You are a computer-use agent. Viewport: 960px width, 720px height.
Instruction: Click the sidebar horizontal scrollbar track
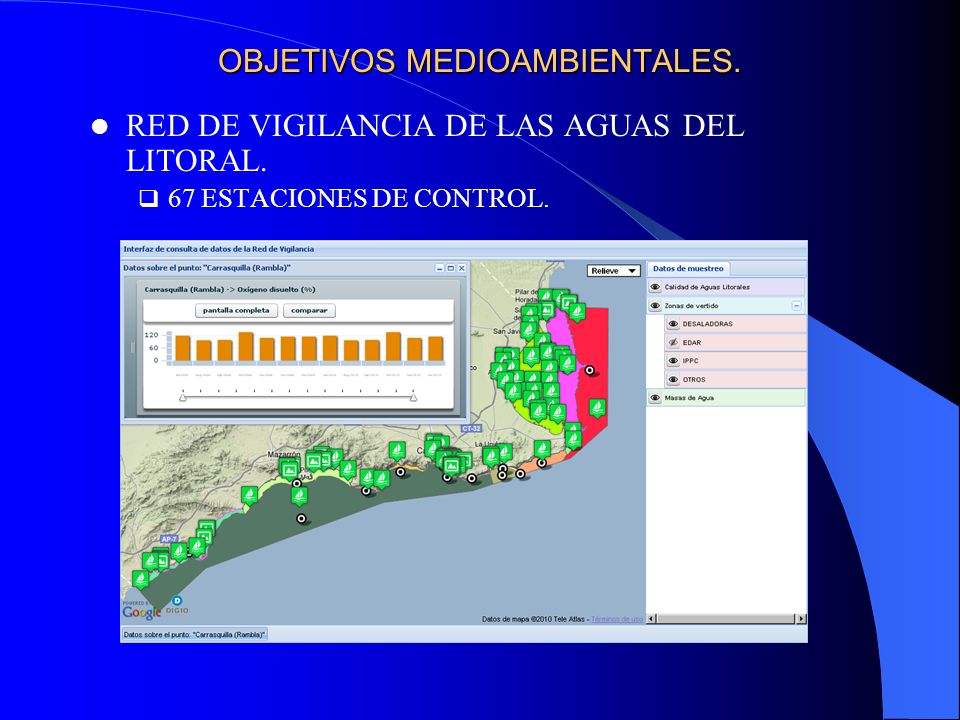[x=726, y=618]
